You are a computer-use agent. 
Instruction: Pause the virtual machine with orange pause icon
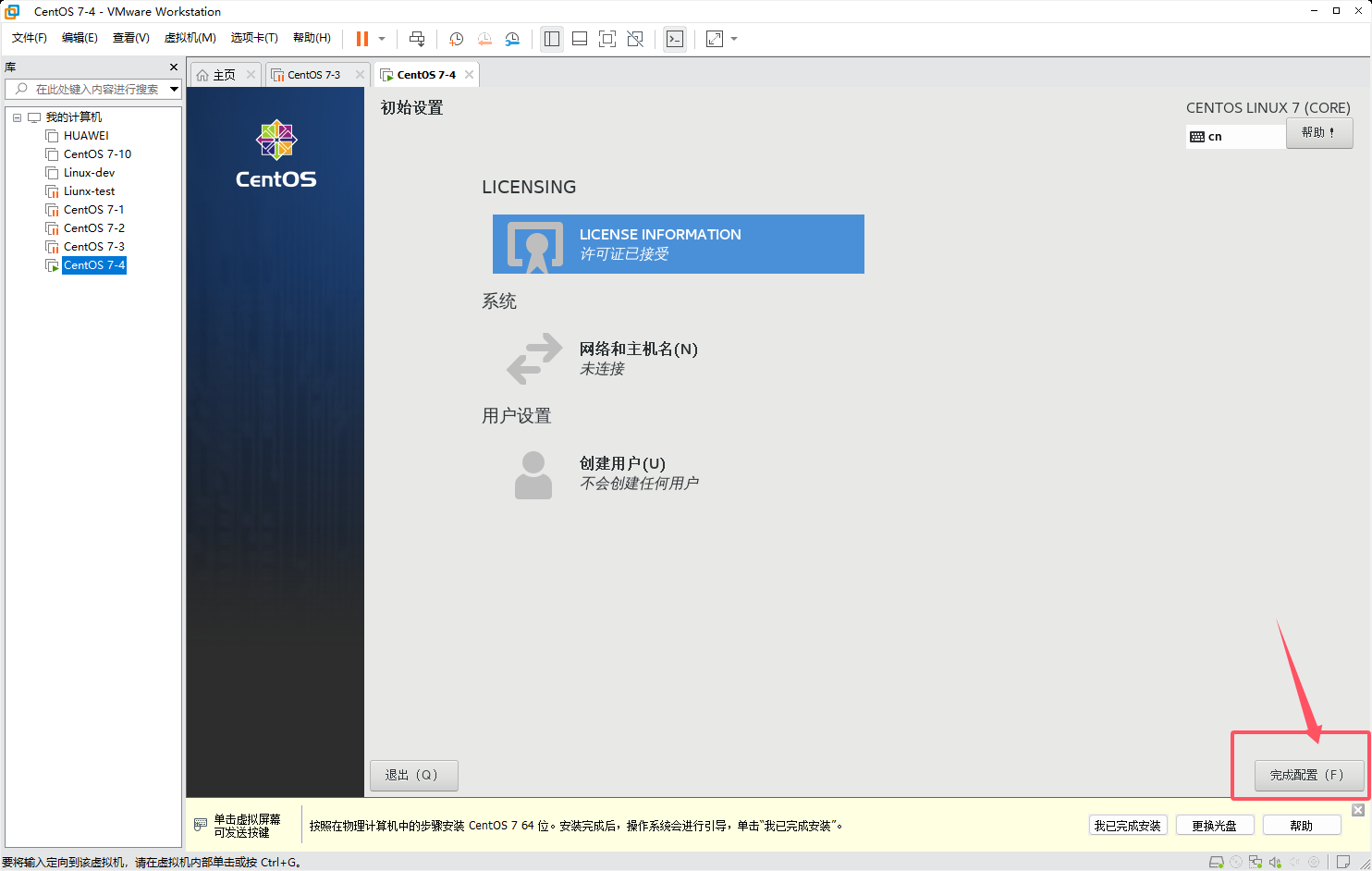coord(362,39)
